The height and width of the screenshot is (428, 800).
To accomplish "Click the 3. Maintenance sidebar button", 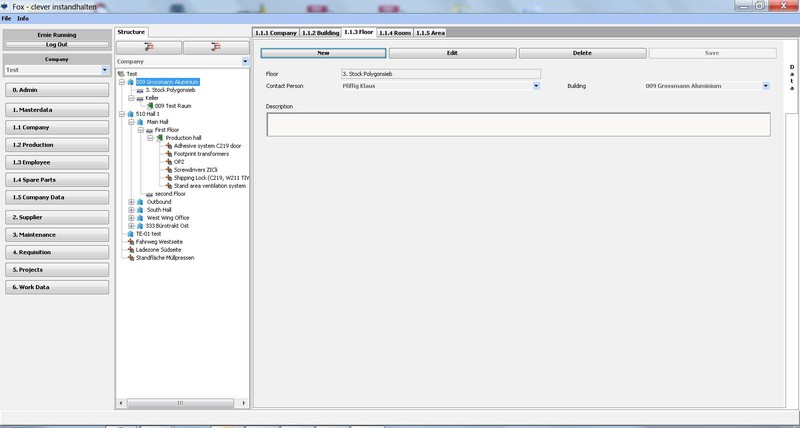I will pos(56,234).
